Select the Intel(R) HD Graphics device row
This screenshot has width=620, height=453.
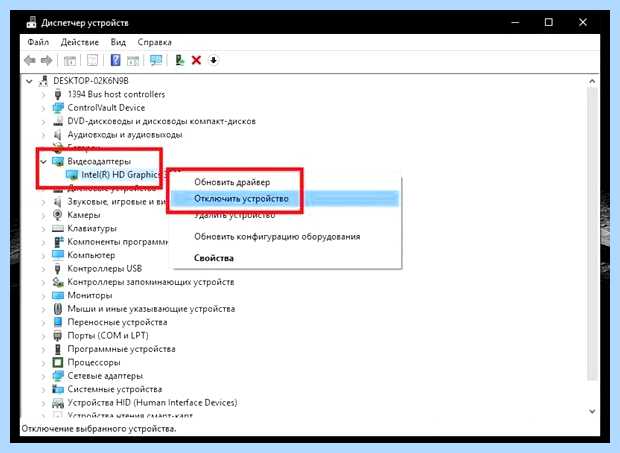click(x=121, y=175)
